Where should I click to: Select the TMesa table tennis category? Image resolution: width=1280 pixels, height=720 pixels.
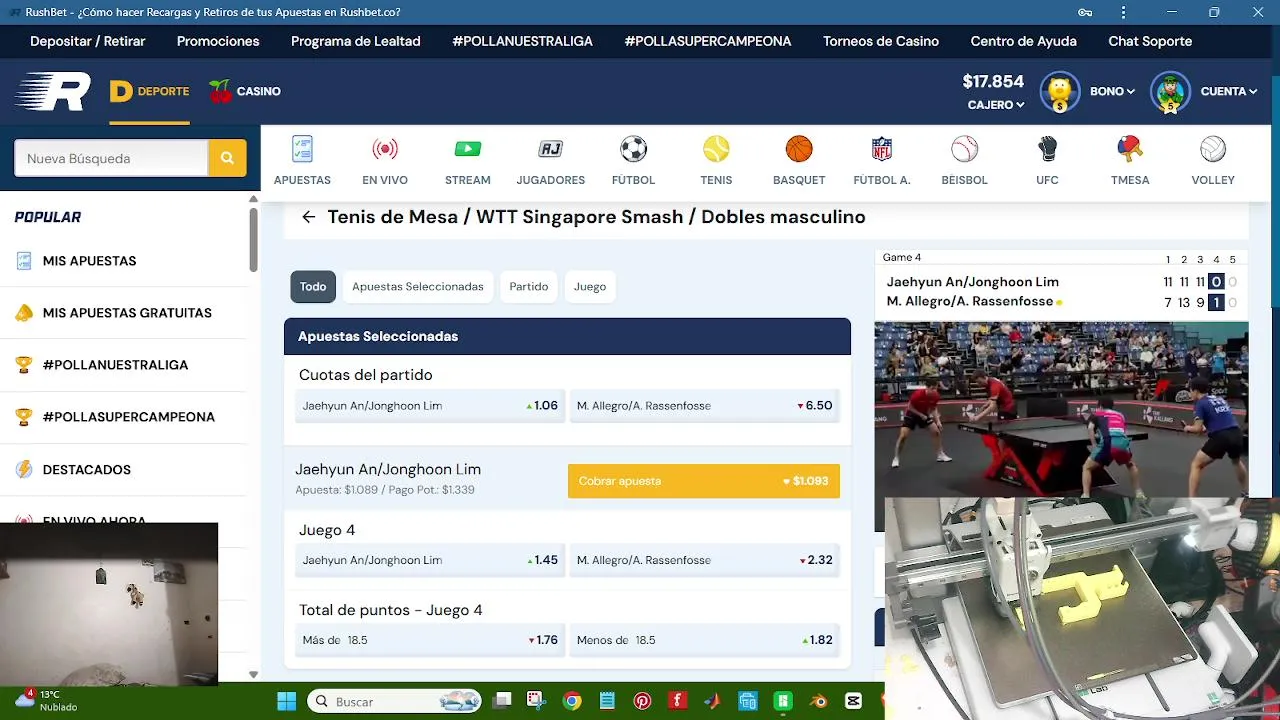1130,160
